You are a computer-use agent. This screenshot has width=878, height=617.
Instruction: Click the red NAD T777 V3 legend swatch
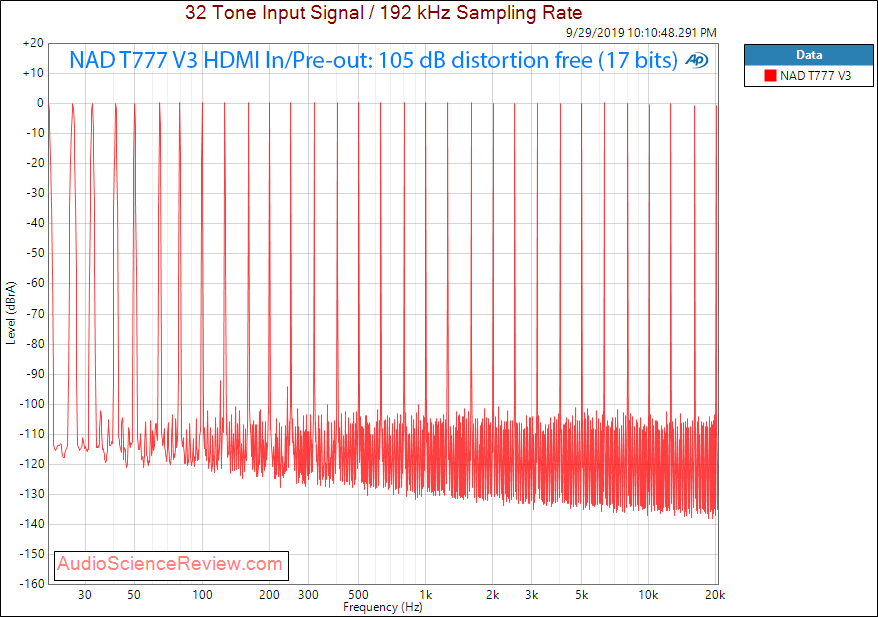coord(770,76)
